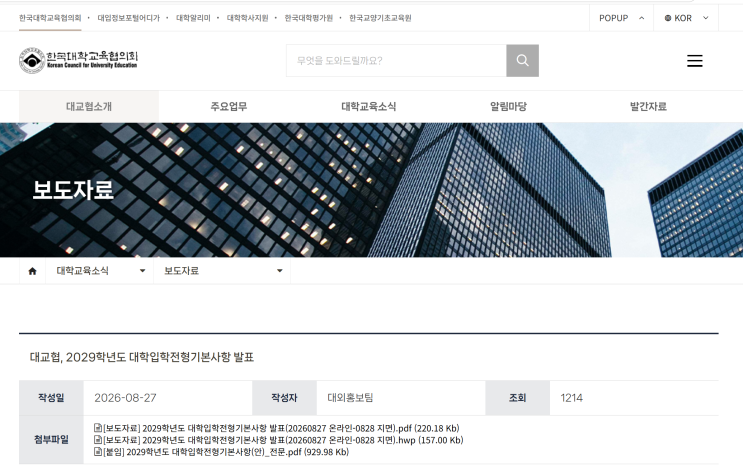This screenshot has width=743, height=476.
Task: Click the globe icon beside KOR
Action: point(668,18)
